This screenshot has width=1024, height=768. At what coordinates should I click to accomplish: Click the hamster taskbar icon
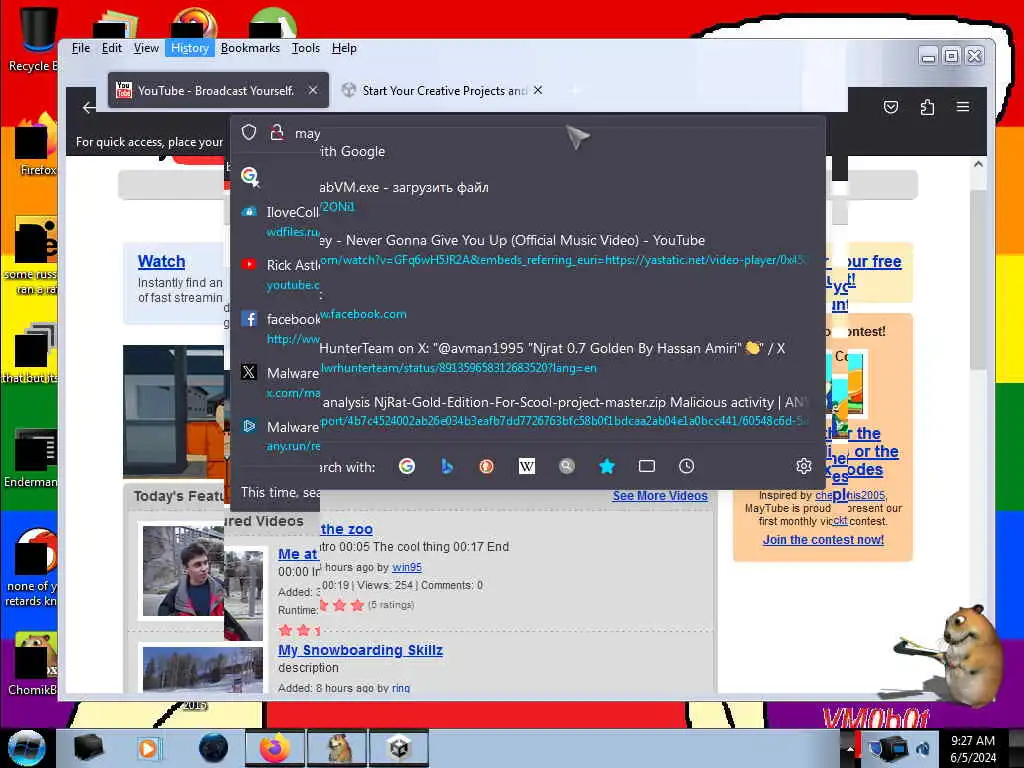click(336, 748)
